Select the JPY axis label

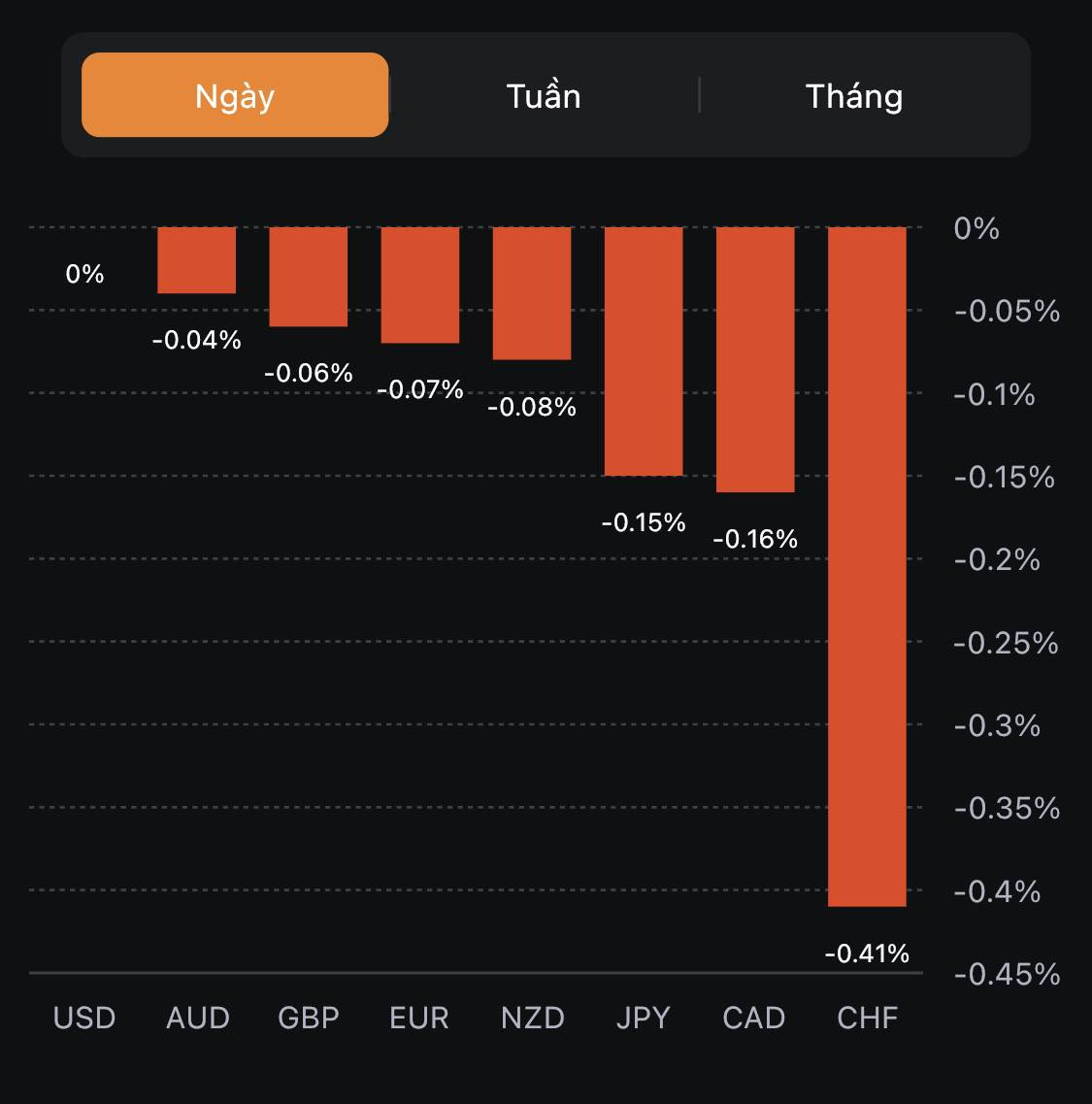pos(644,1018)
